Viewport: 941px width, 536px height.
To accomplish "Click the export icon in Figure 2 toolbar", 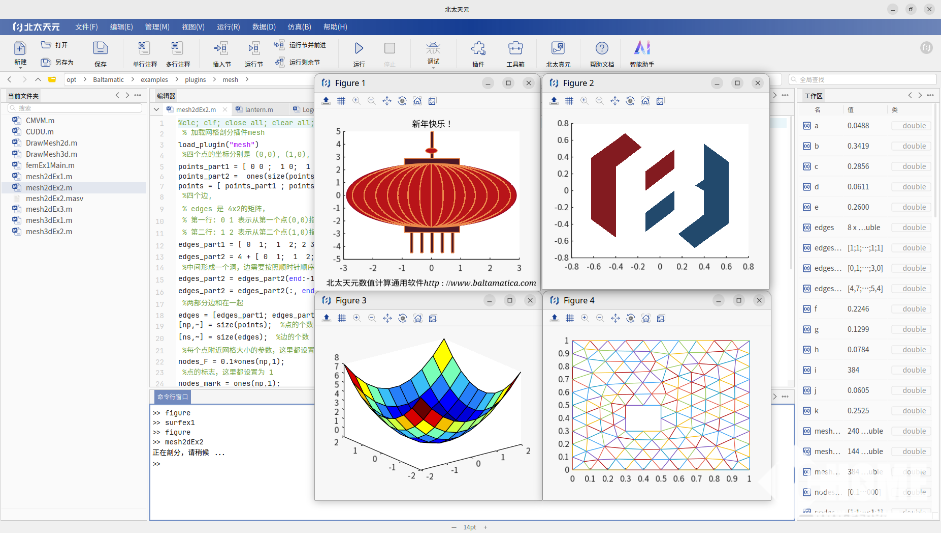I will click(x=556, y=101).
